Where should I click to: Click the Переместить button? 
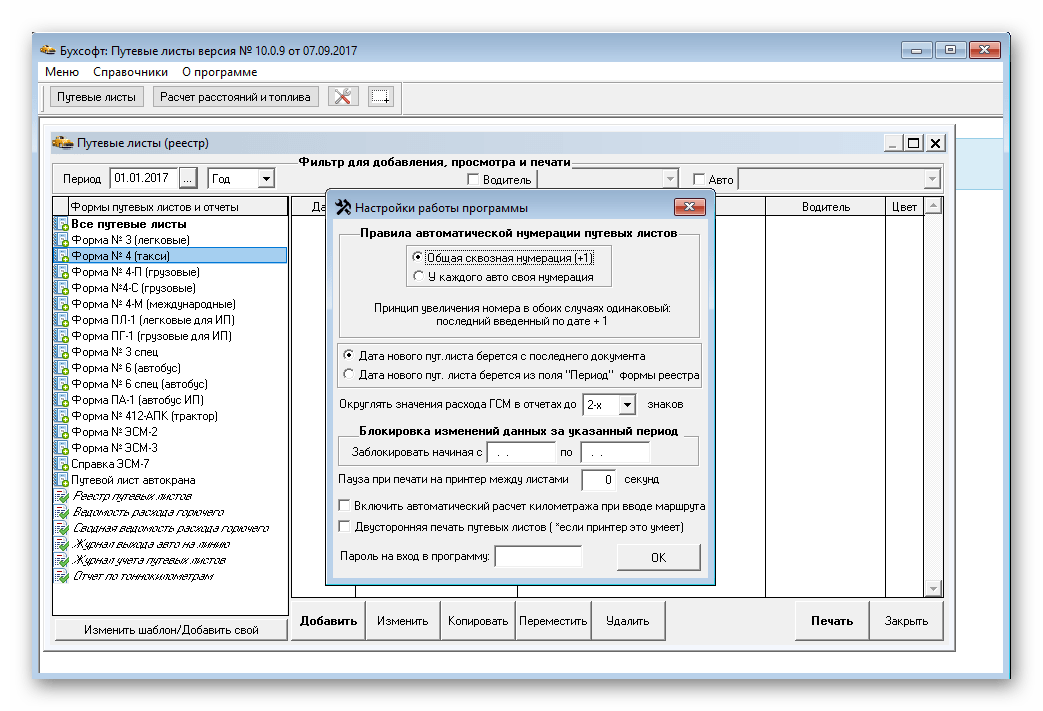(x=553, y=621)
